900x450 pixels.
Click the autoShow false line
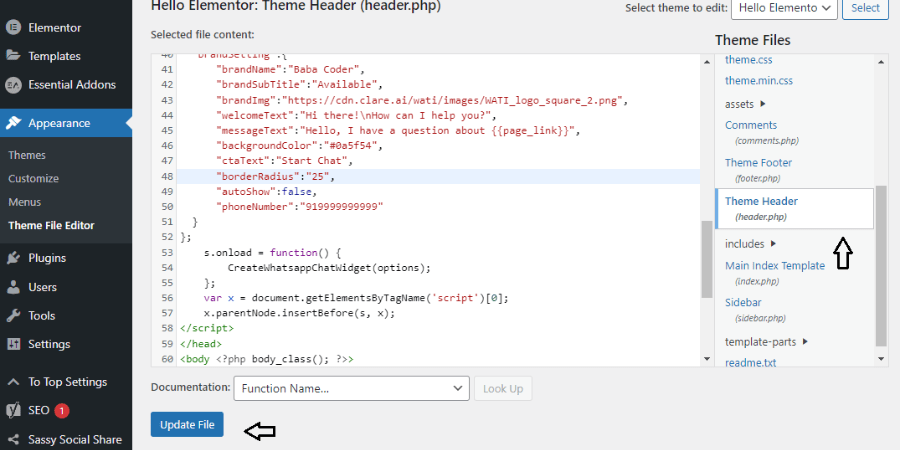[266, 192]
